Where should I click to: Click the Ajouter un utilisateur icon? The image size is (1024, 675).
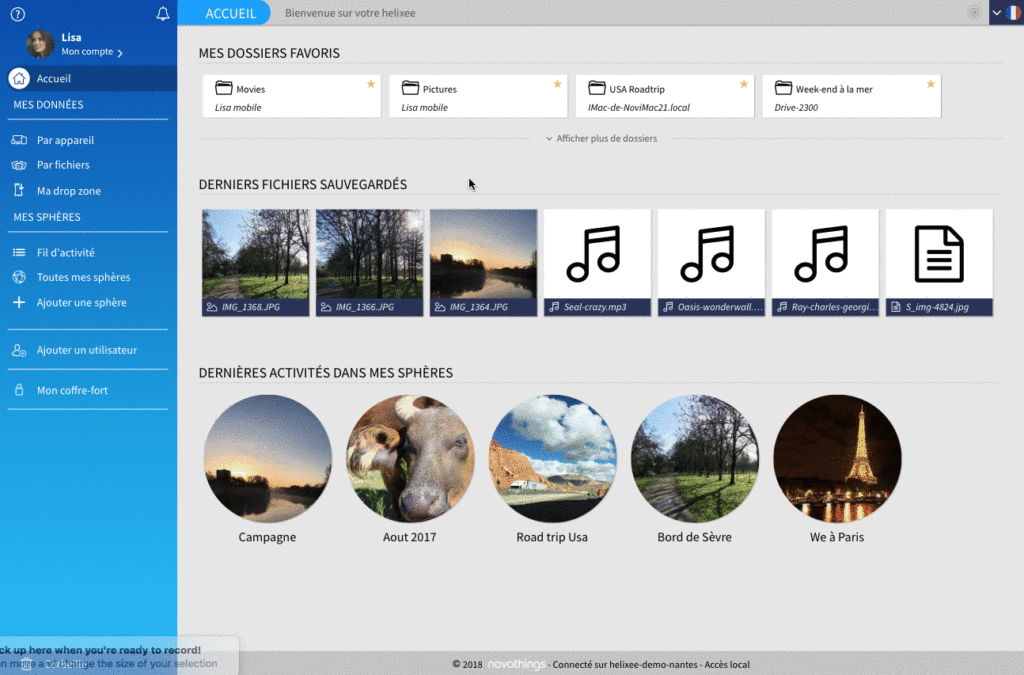coord(18,351)
